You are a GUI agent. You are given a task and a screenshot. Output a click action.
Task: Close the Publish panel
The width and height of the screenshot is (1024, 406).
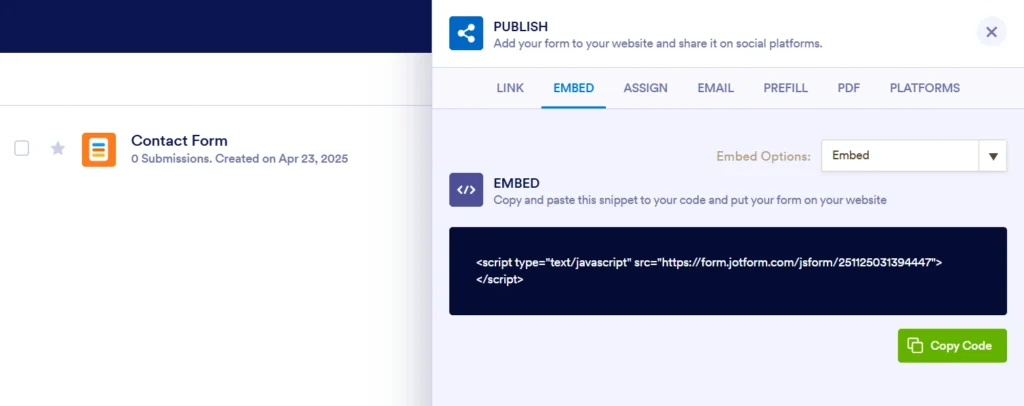[991, 32]
